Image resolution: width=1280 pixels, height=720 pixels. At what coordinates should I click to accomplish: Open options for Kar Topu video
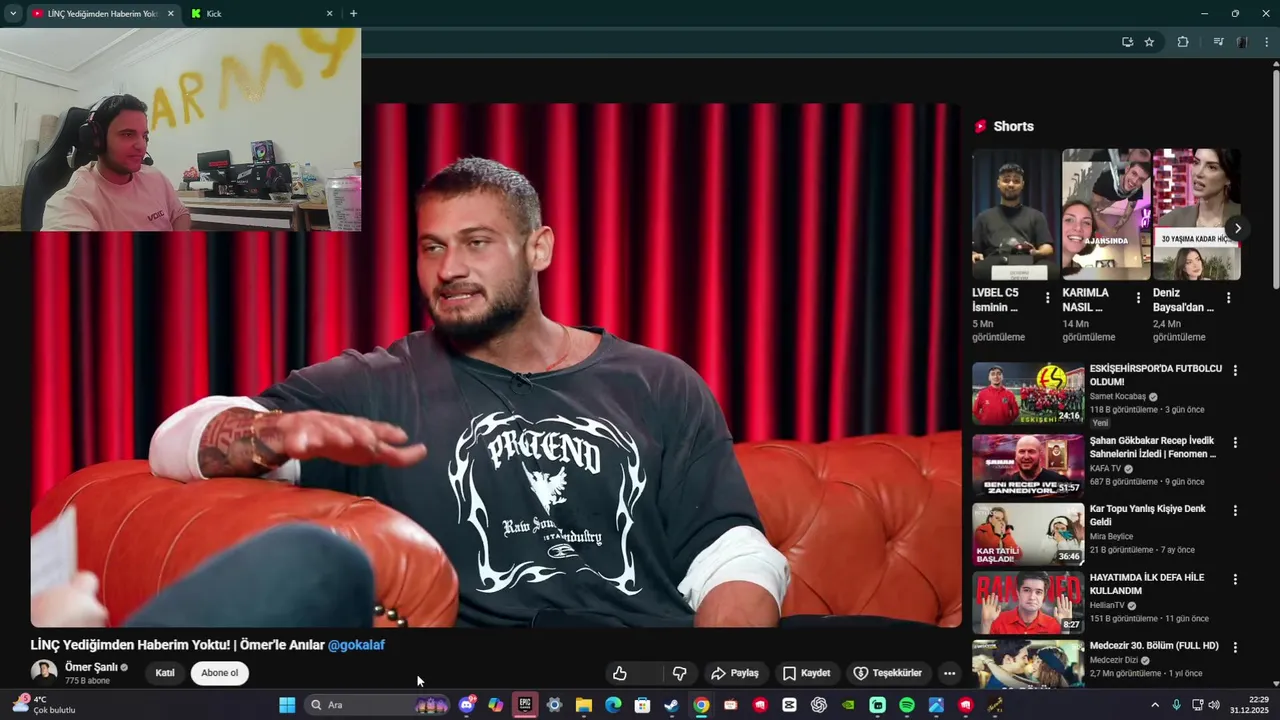(x=1235, y=510)
